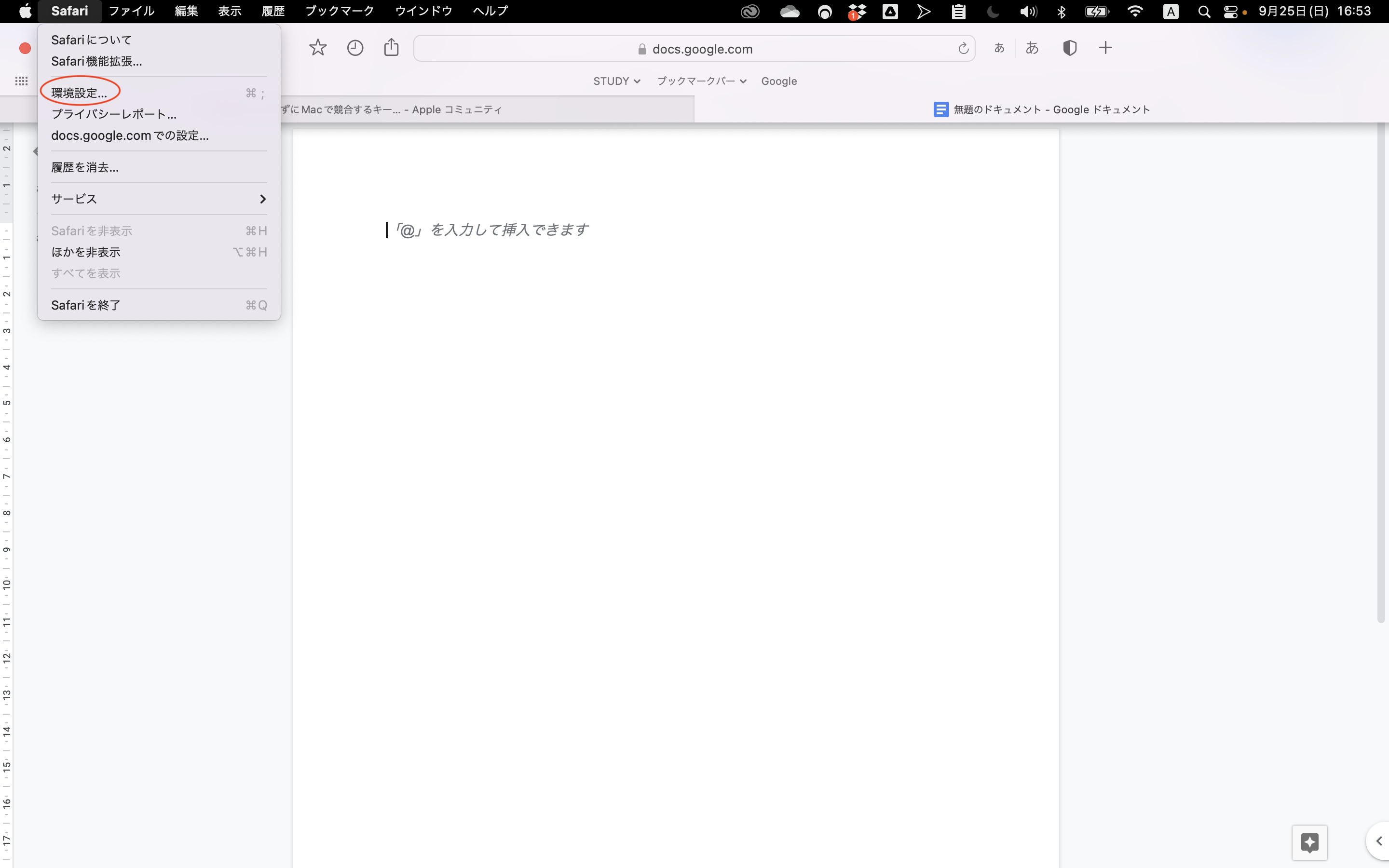Click the bookmark star icon

coord(317,48)
